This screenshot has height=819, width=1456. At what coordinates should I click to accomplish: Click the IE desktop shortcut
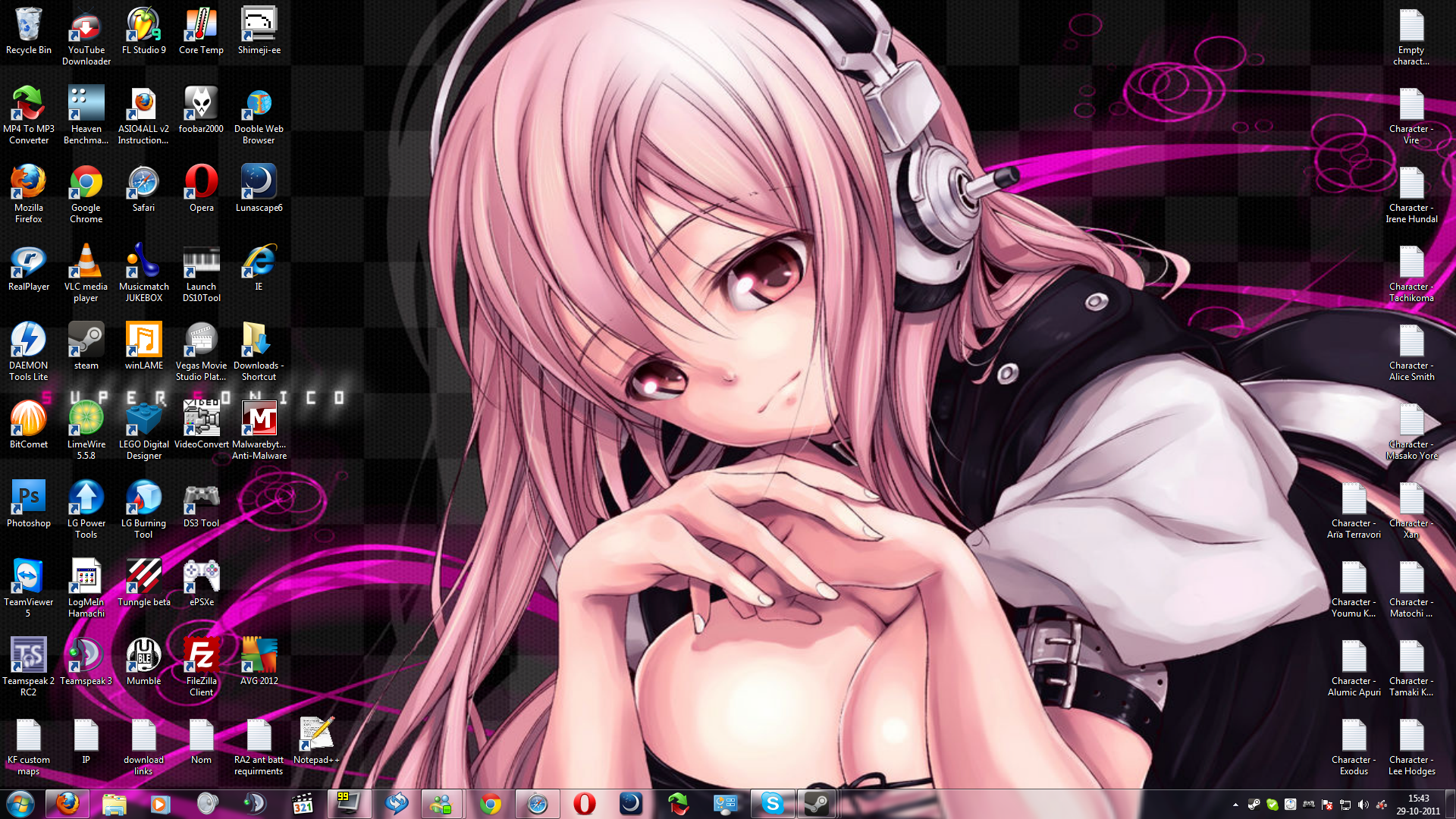click(259, 268)
